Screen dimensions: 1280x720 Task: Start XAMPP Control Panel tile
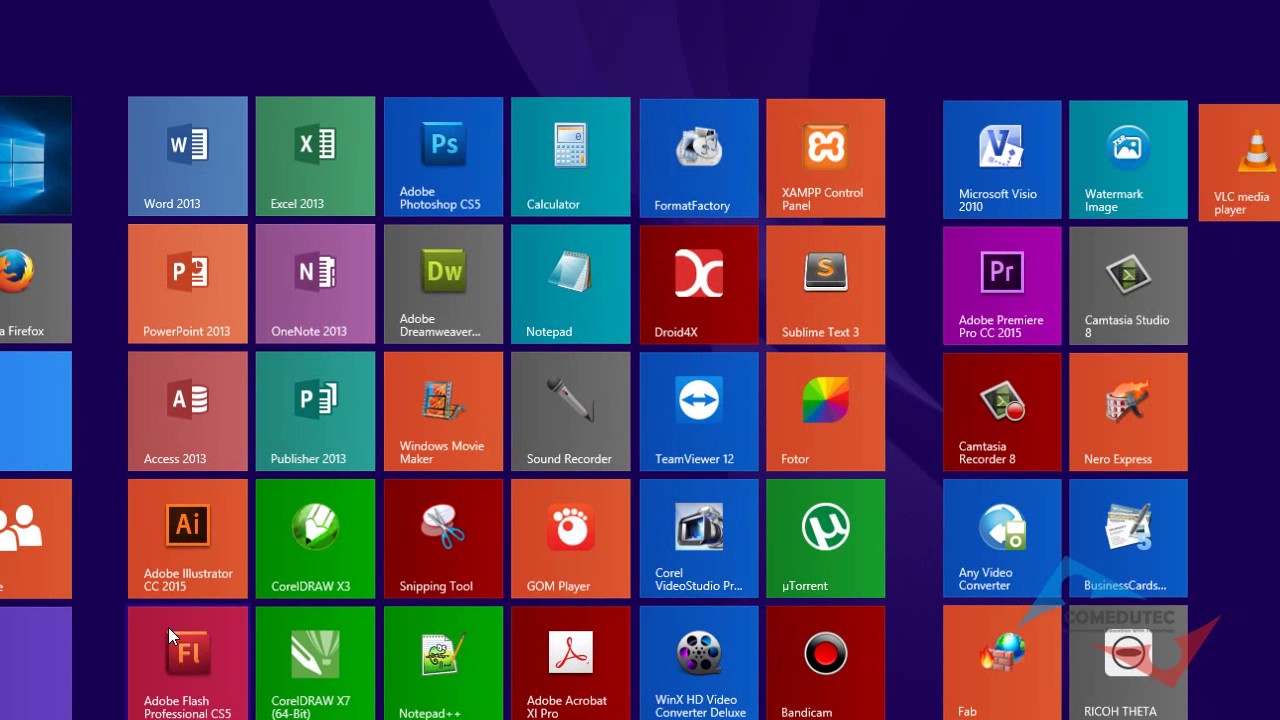(826, 158)
